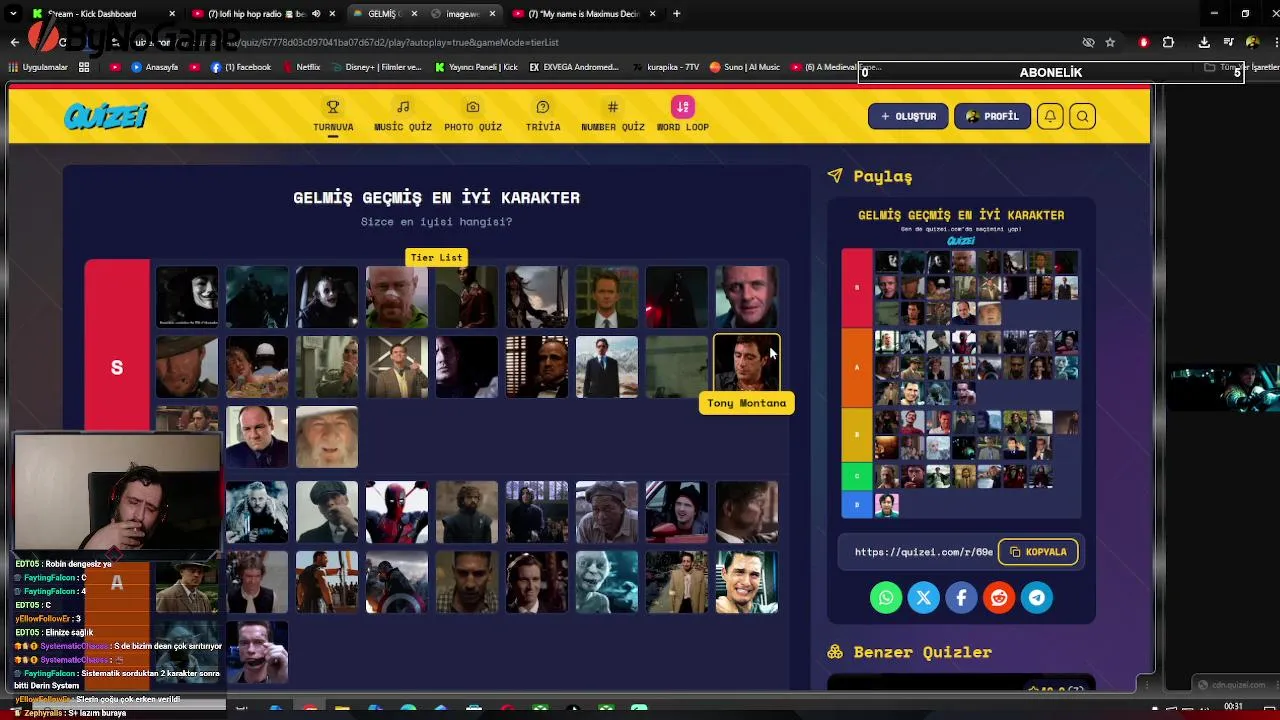The image size is (1280, 720).
Task: Open the Word Loop section
Action: (x=683, y=116)
